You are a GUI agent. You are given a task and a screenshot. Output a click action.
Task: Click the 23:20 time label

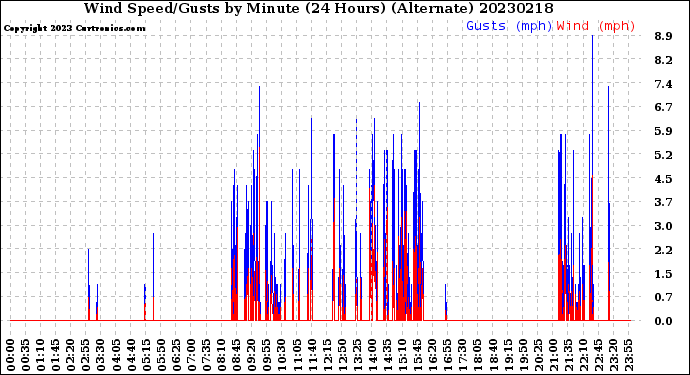(x=613, y=355)
